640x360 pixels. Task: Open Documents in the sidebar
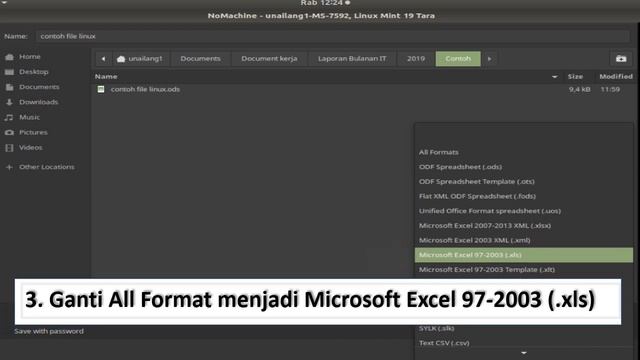(x=39, y=87)
